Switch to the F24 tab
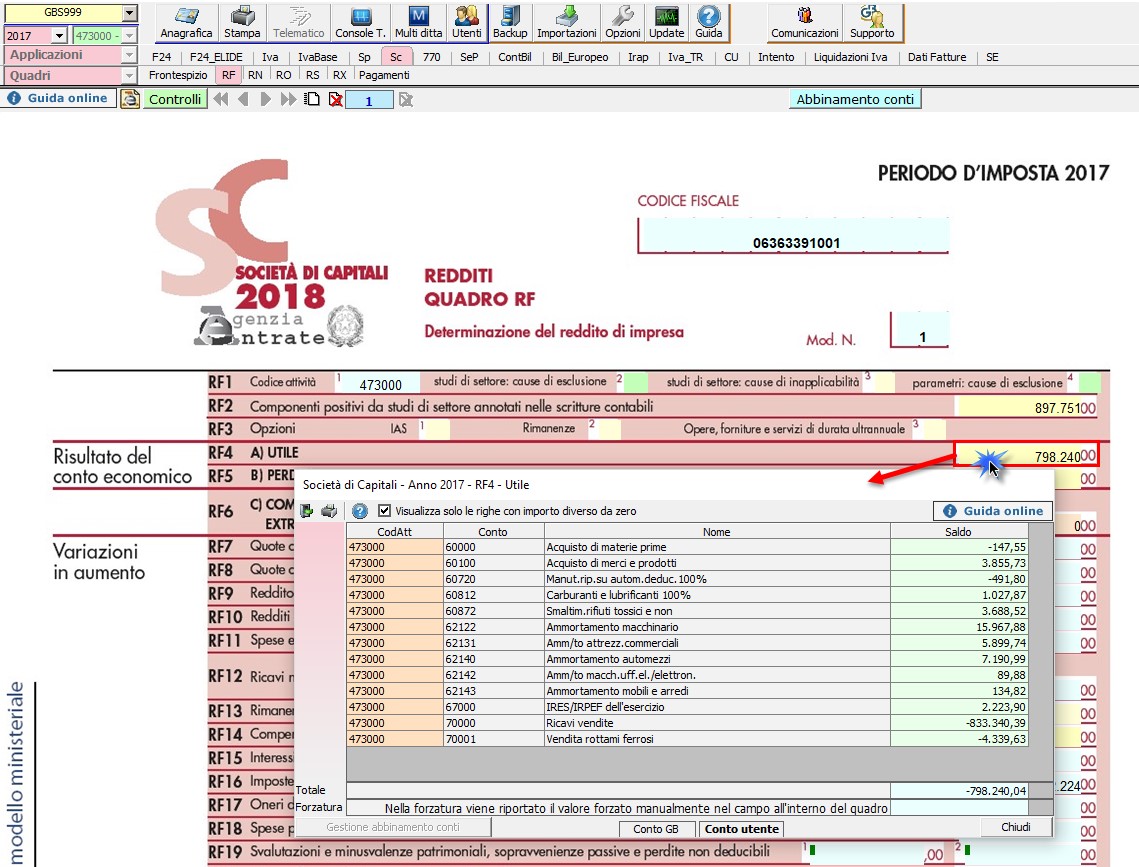 (161, 57)
